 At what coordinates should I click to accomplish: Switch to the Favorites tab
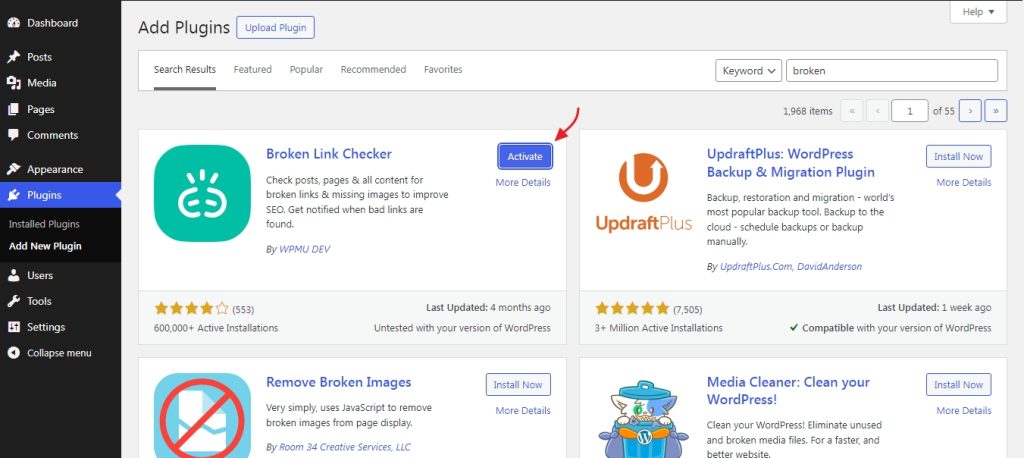click(443, 69)
